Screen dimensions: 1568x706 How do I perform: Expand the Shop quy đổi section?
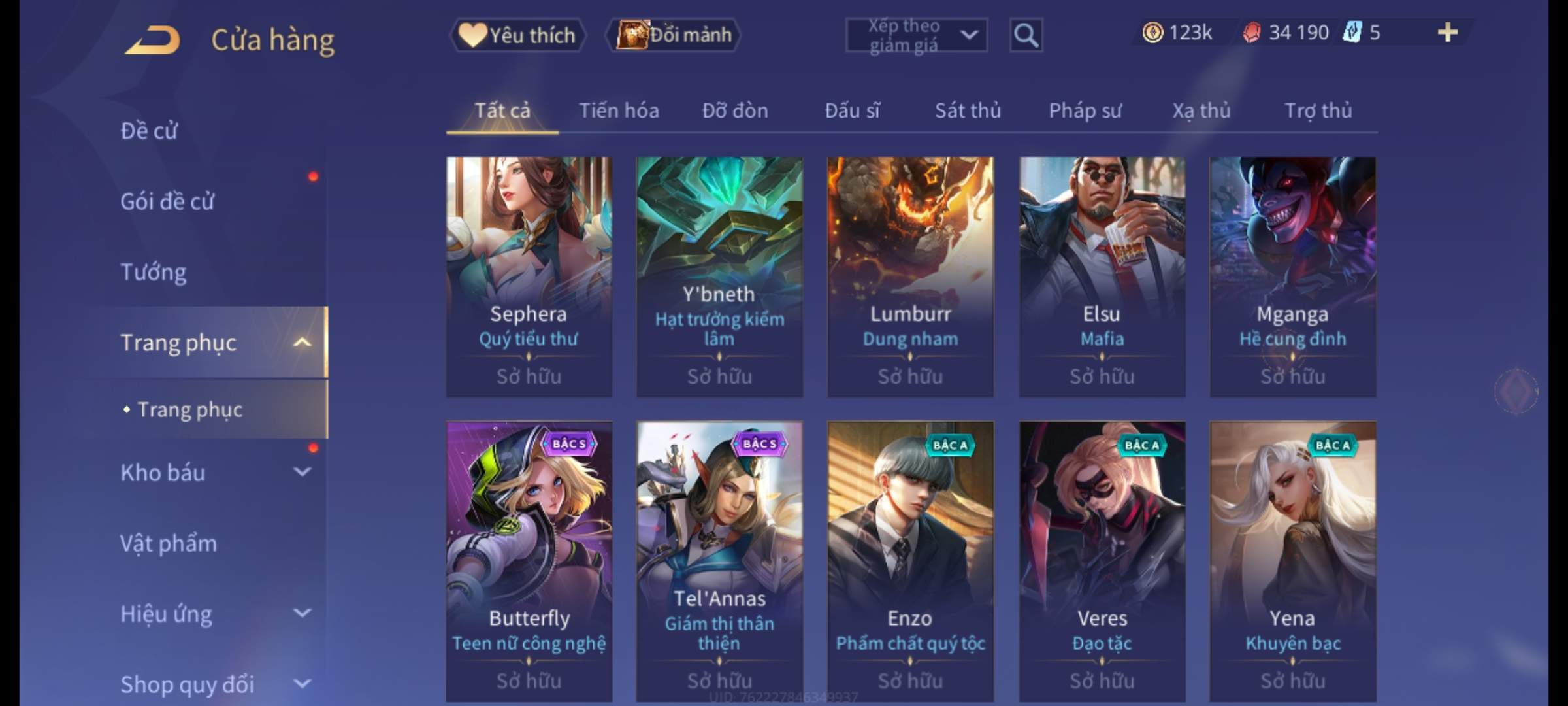click(302, 683)
